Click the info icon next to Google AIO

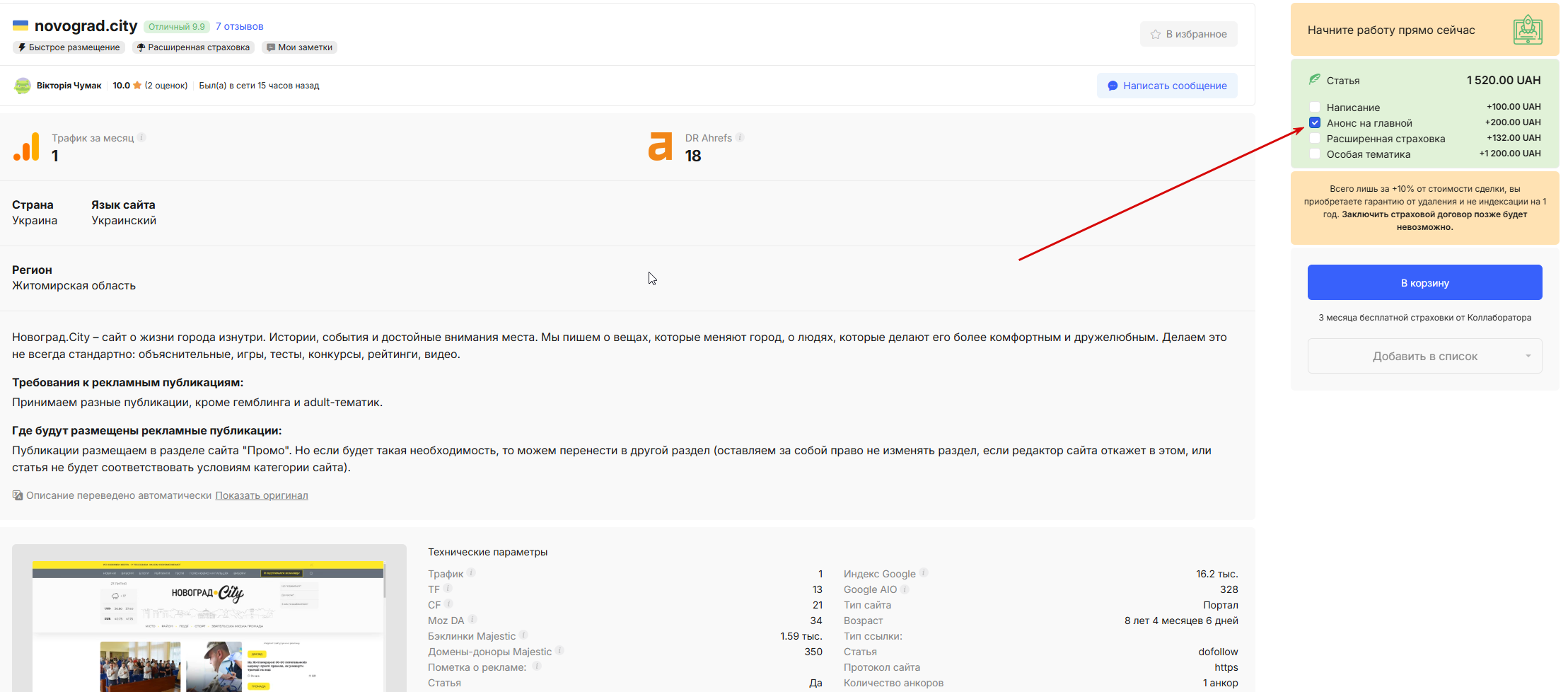(x=905, y=588)
